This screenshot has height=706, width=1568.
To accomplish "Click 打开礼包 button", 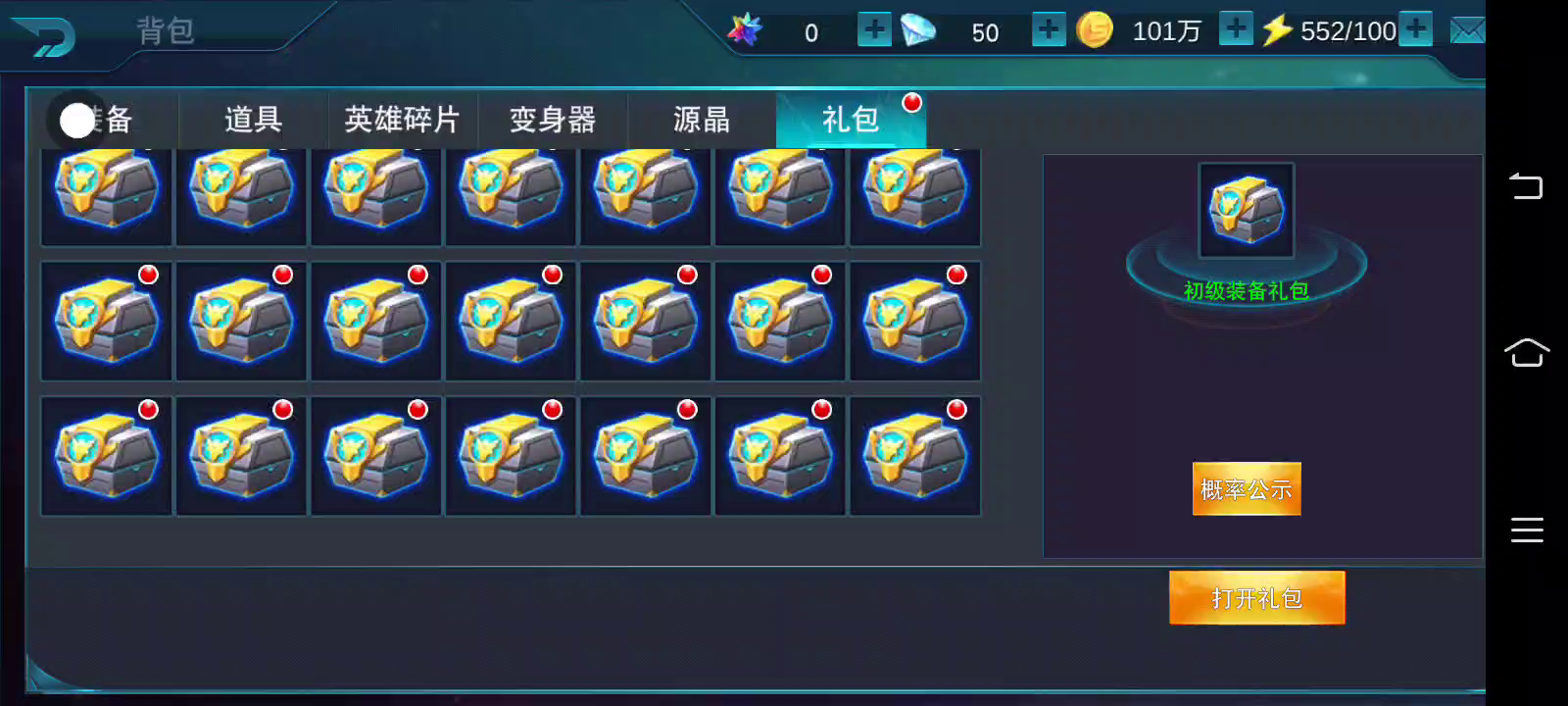I will click(1256, 597).
